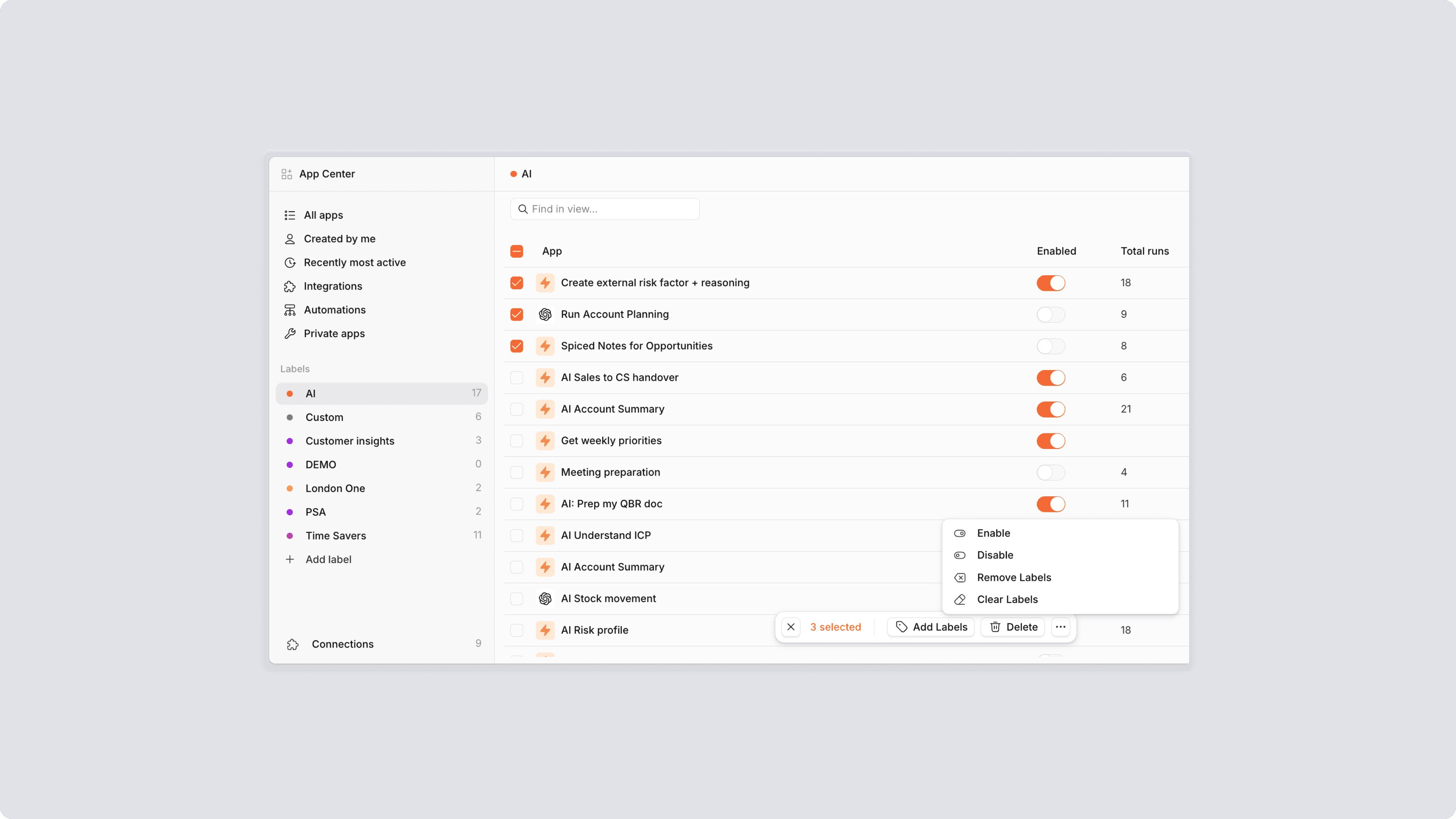1456x819 pixels.
Task: Open the All apps list icon
Action: point(290,215)
